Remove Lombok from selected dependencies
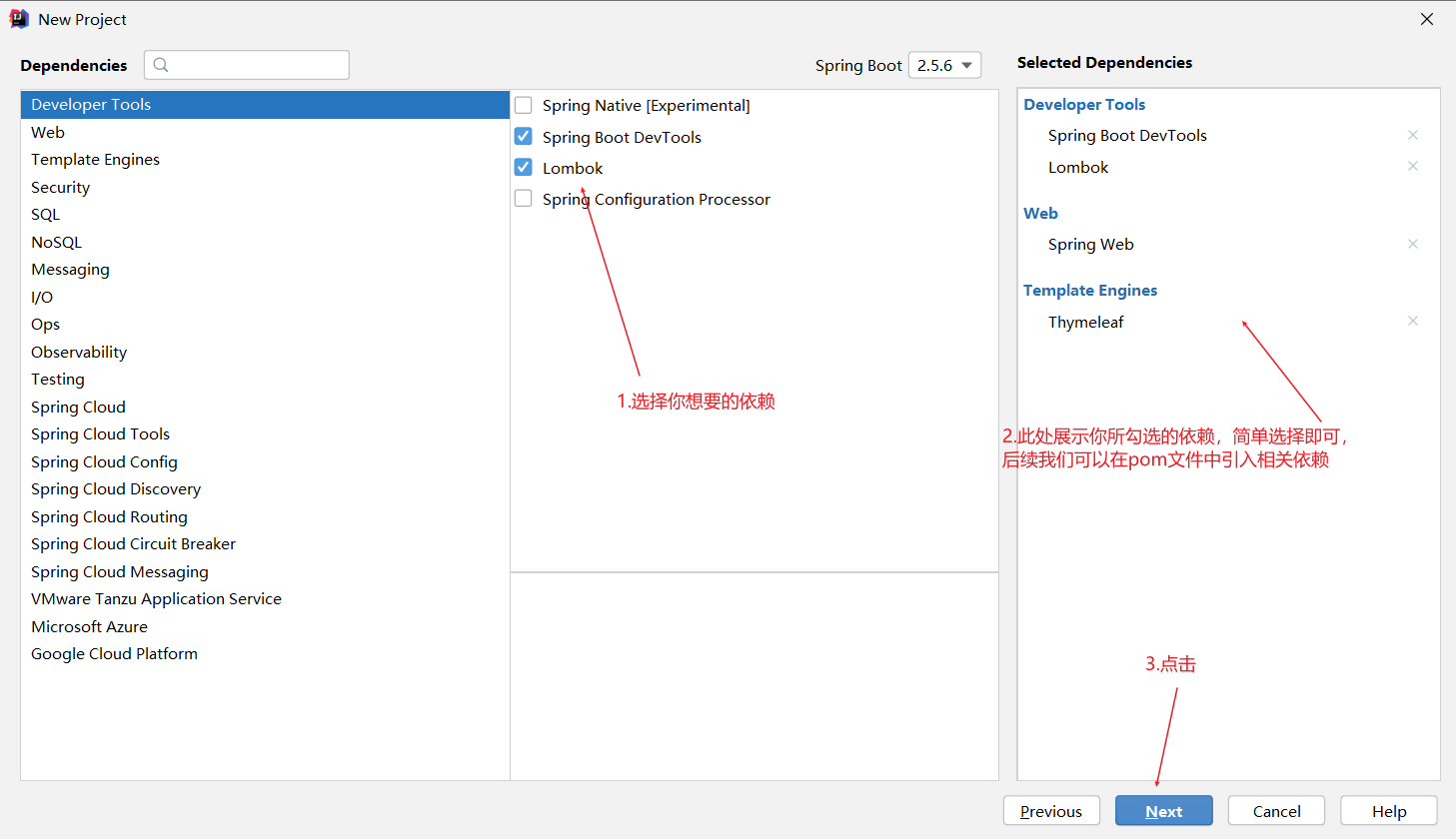Image resolution: width=1456 pixels, height=839 pixels. (1413, 166)
